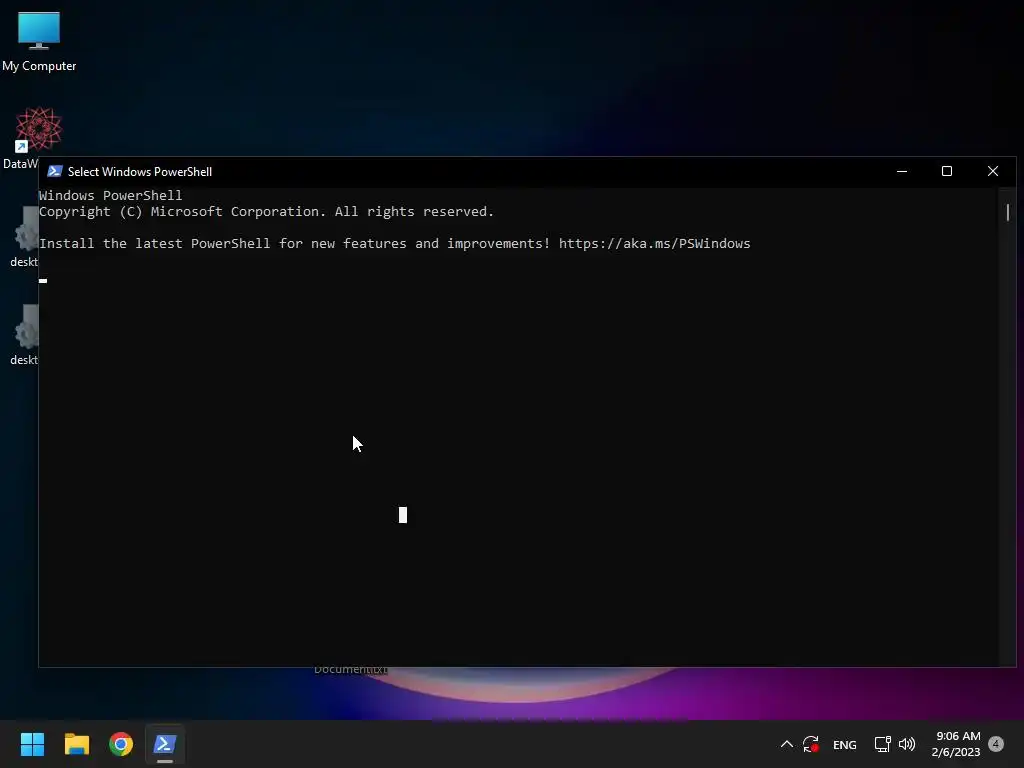This screenshot has height=768, width=1024.
Task: Click the https://aka.ms/PSWindows link text
Action: [x=654, y=244]
